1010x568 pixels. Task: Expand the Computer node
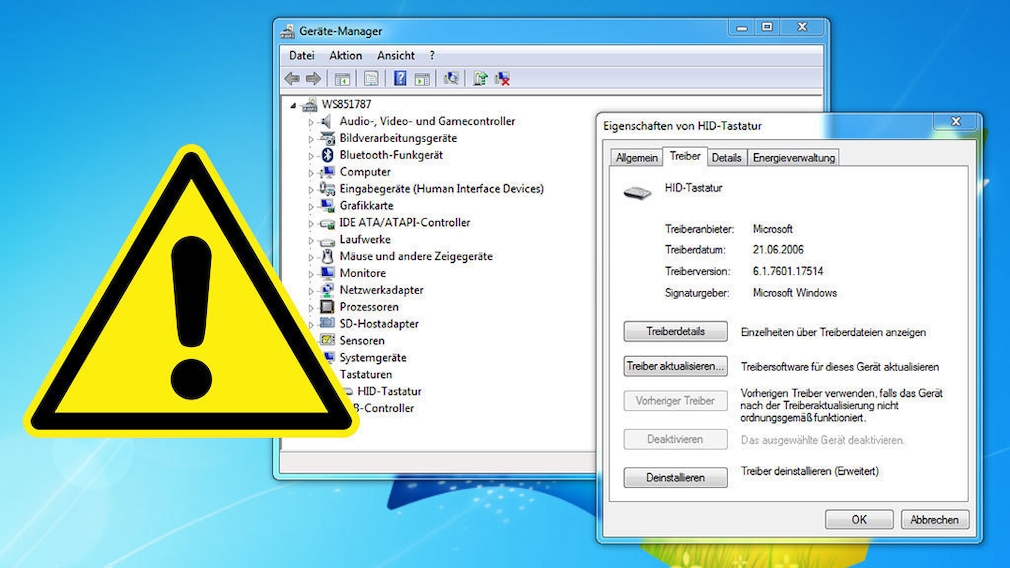tap(310, 173)
